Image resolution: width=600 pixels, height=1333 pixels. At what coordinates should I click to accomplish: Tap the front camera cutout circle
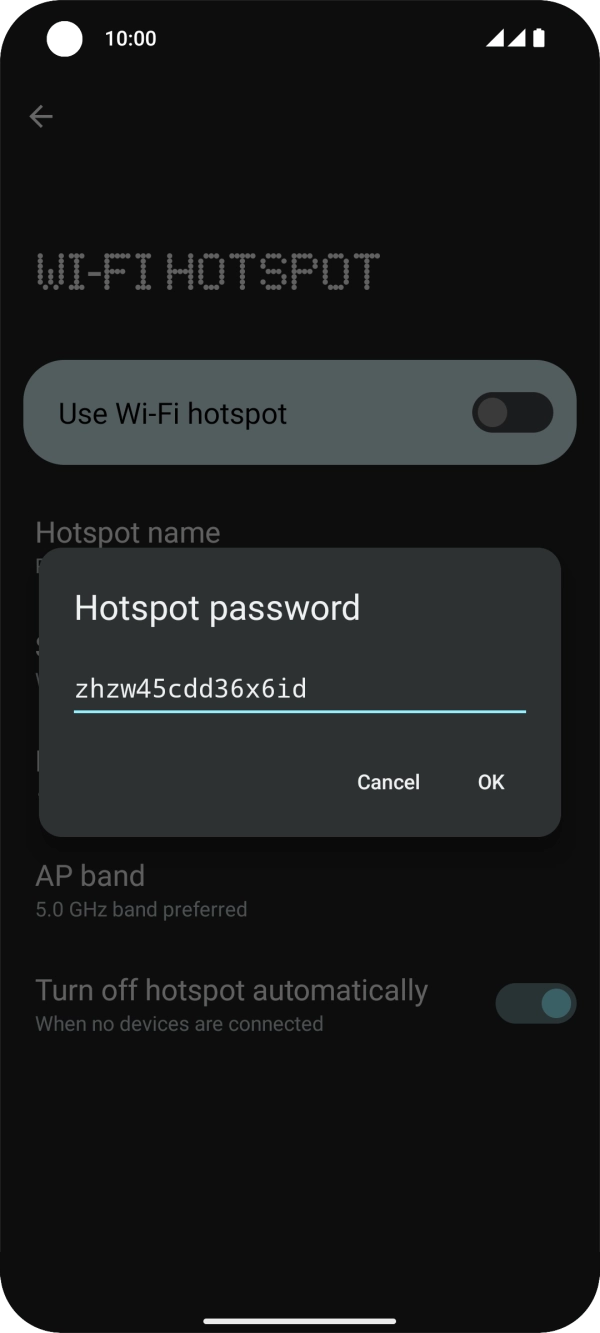[65, 39]
